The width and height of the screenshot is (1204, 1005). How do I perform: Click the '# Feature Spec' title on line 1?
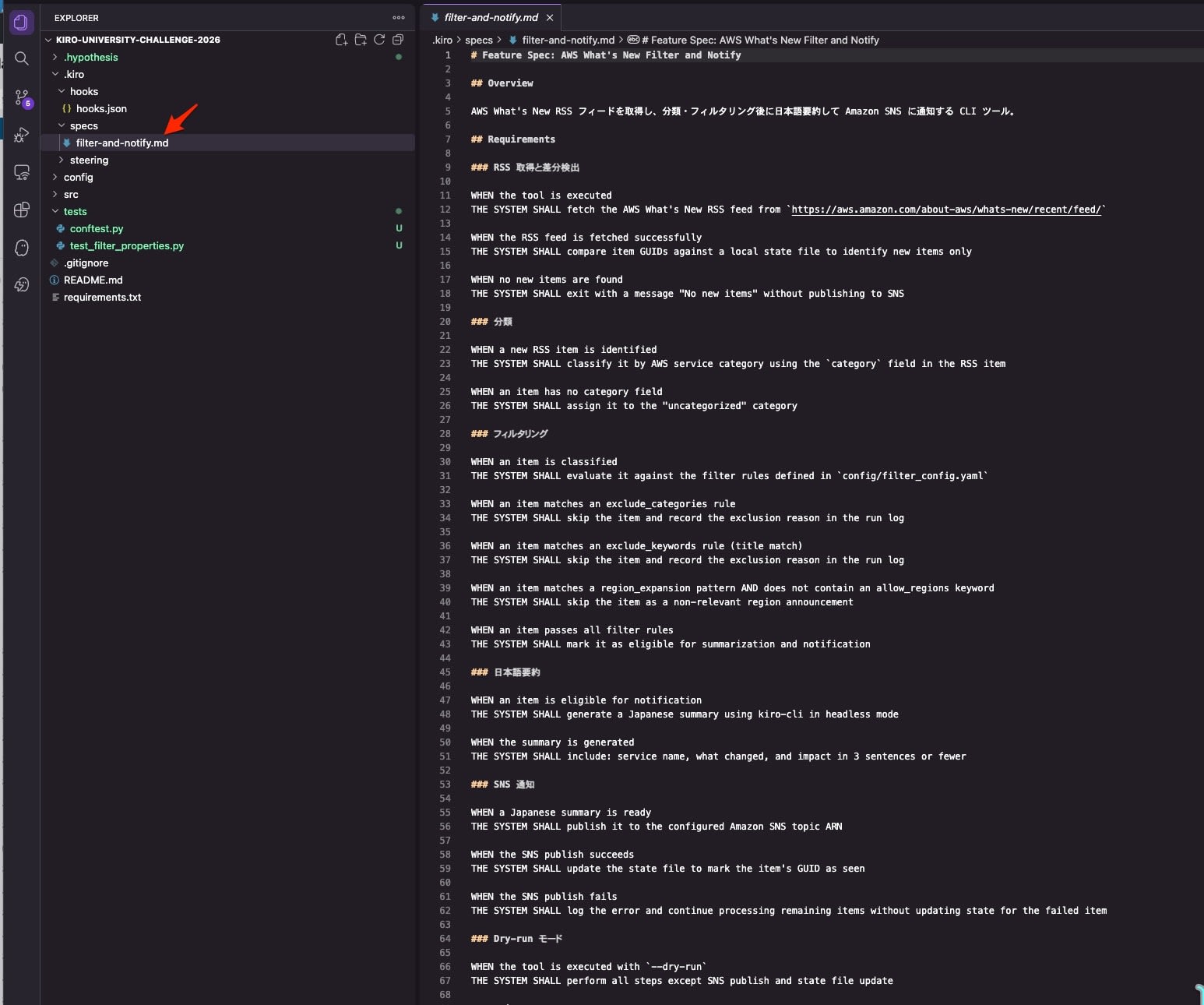coord(606,55)
